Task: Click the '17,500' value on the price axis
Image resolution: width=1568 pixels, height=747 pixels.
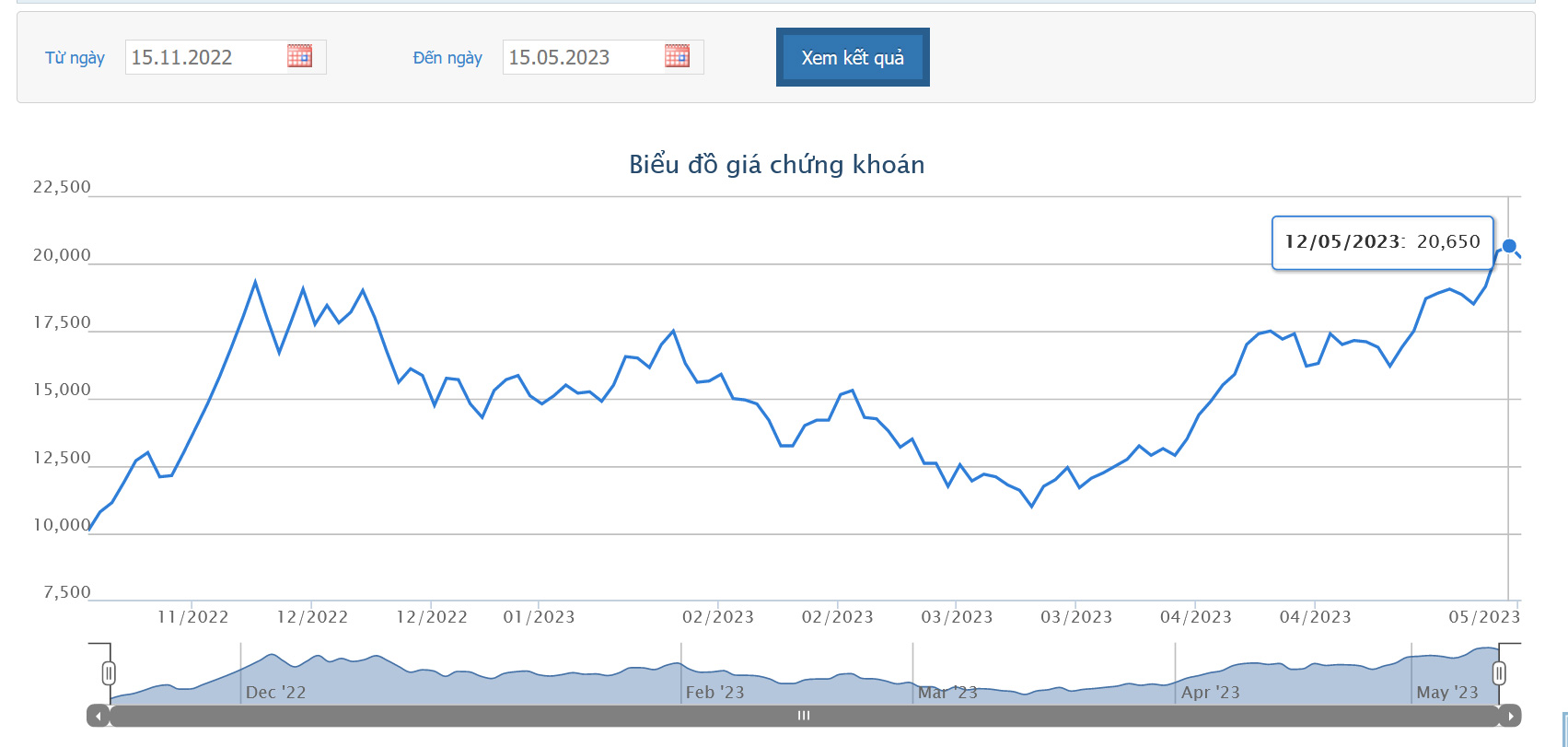Action: point(62,322)
